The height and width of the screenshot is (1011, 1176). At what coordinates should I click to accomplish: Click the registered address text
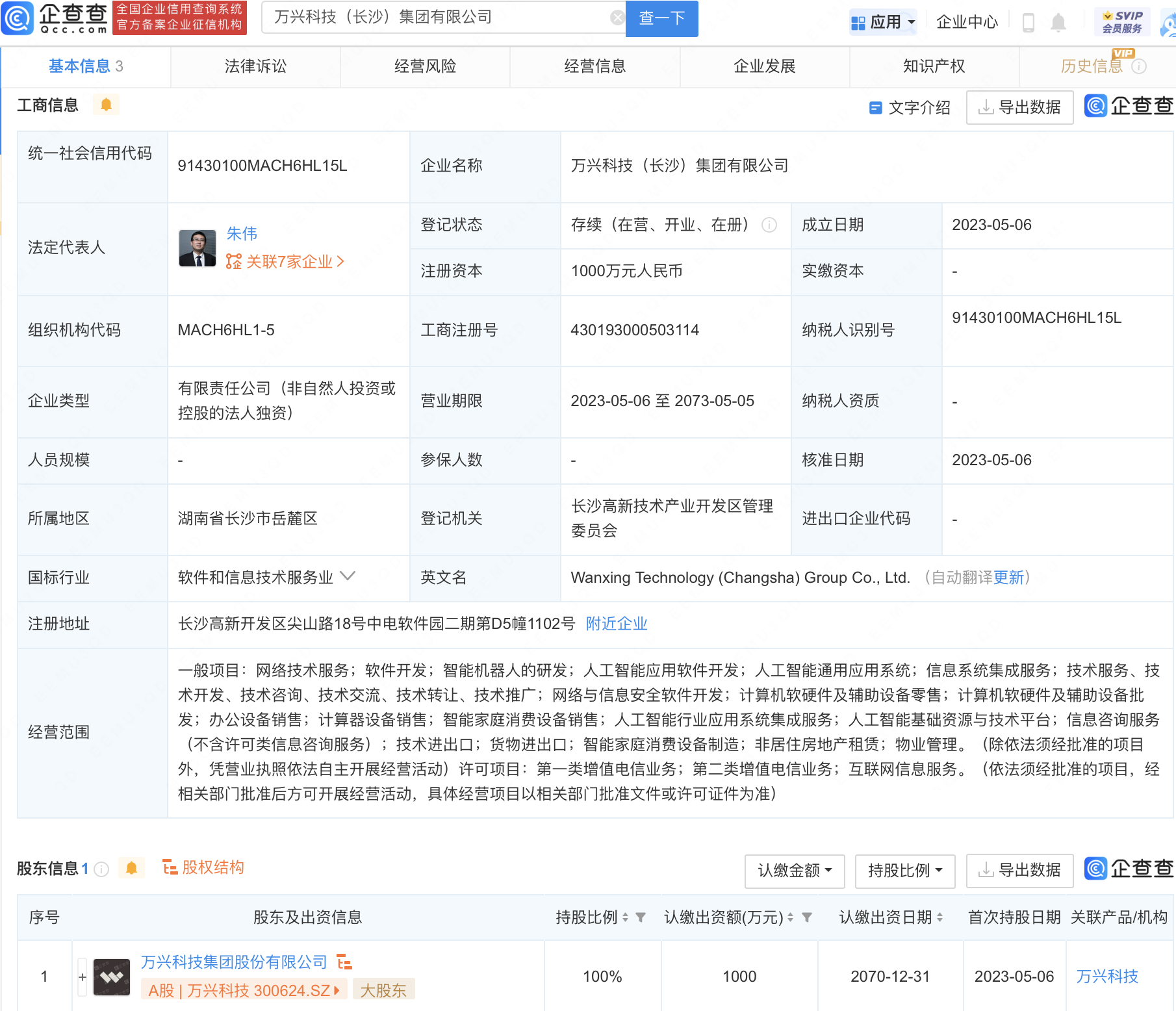point(376,624)
